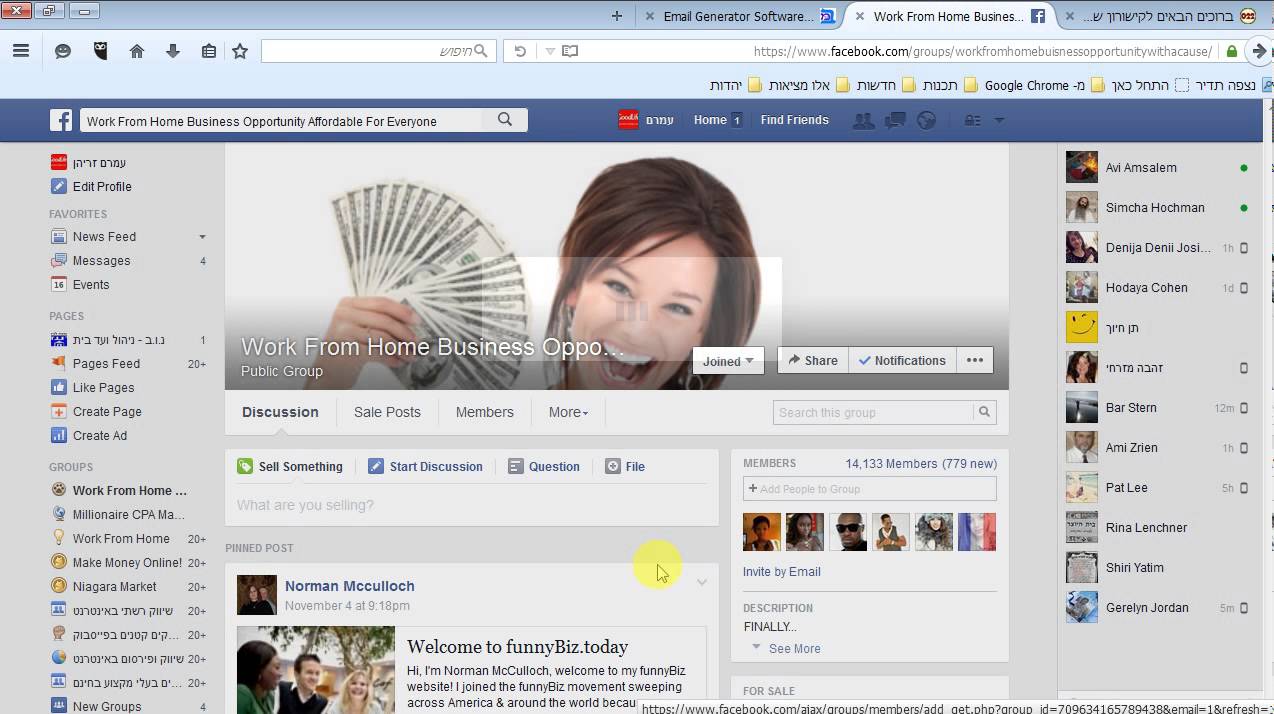Image resolution: width=1274 pixels, height=714 pixels.
Task: Click group search magnifier button
Action: coord(985,412)
